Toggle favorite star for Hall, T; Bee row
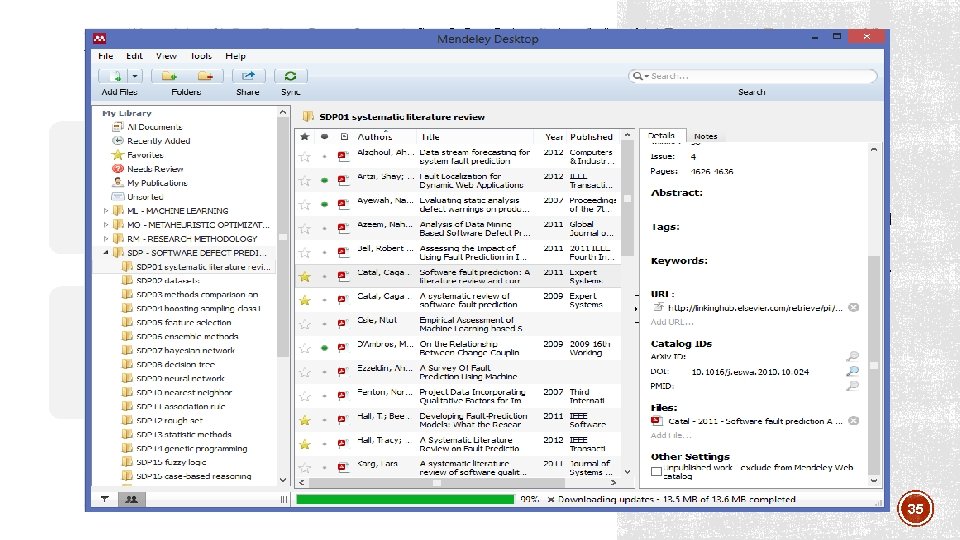This screenshot has height=540, width=960. tap(304, 421)
